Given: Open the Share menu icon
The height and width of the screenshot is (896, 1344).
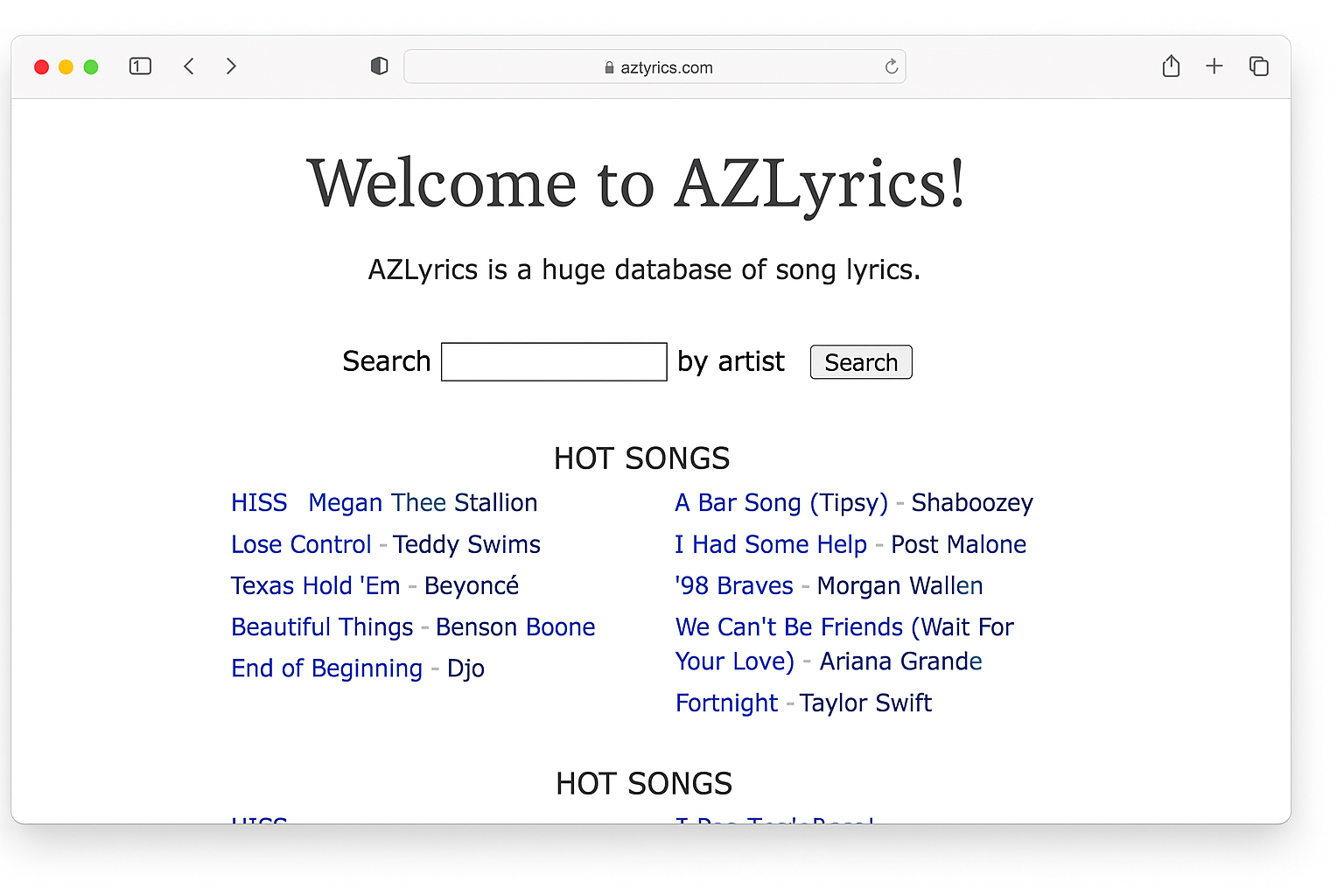Looking at the screenshot, I should (1171, 66).
